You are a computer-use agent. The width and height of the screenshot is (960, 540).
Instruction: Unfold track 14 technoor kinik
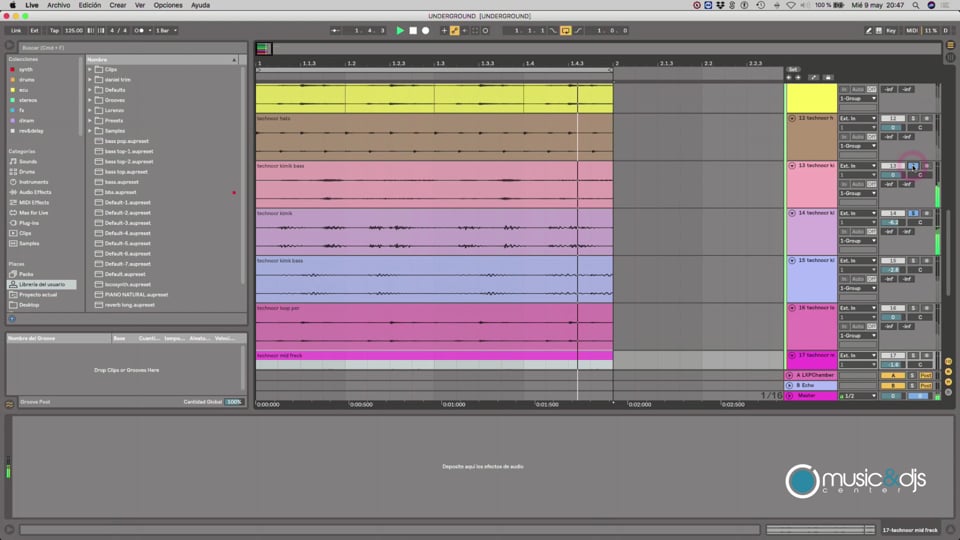coord(792,213)
